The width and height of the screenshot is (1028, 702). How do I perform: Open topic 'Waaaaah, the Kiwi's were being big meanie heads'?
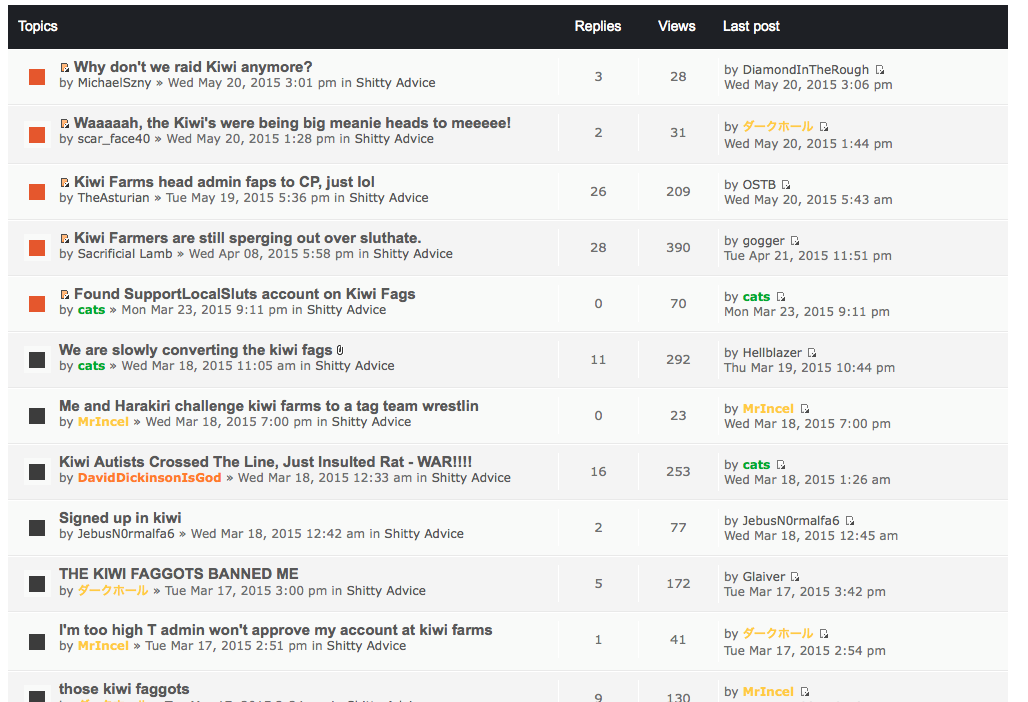coord(292,123)
